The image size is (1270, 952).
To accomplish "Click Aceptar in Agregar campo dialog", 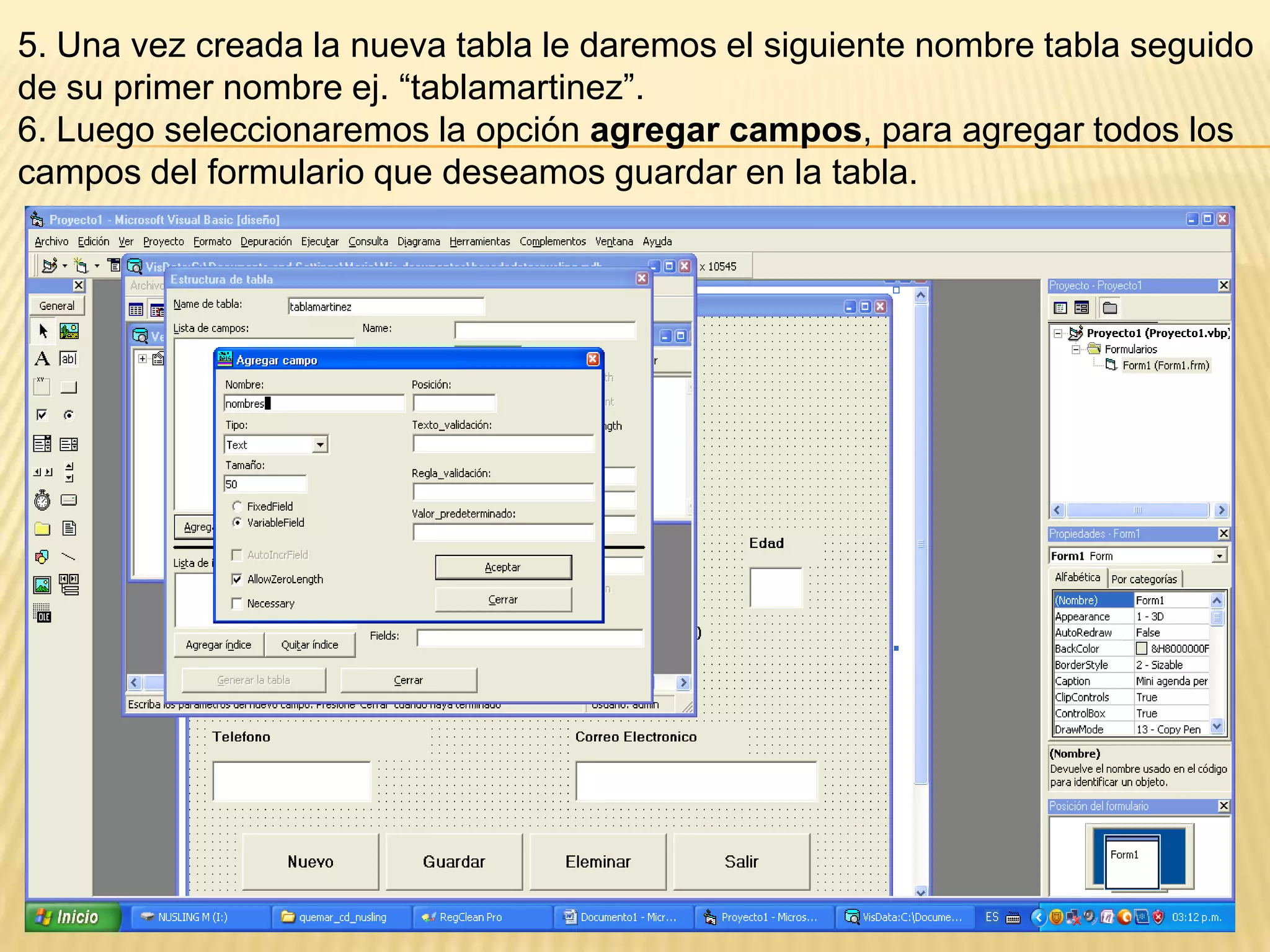I will (x=503, y=567).
